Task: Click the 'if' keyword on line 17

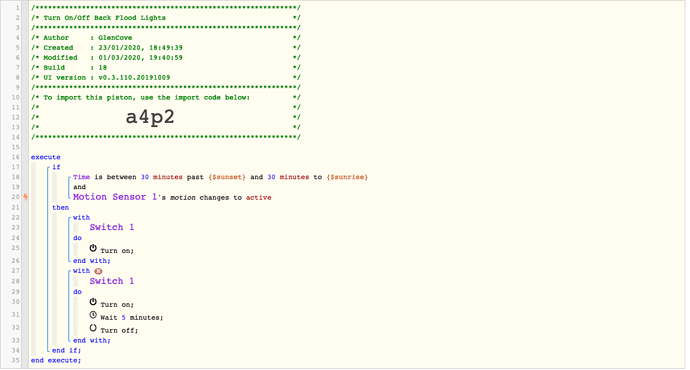Action: [x=56, y=167]
